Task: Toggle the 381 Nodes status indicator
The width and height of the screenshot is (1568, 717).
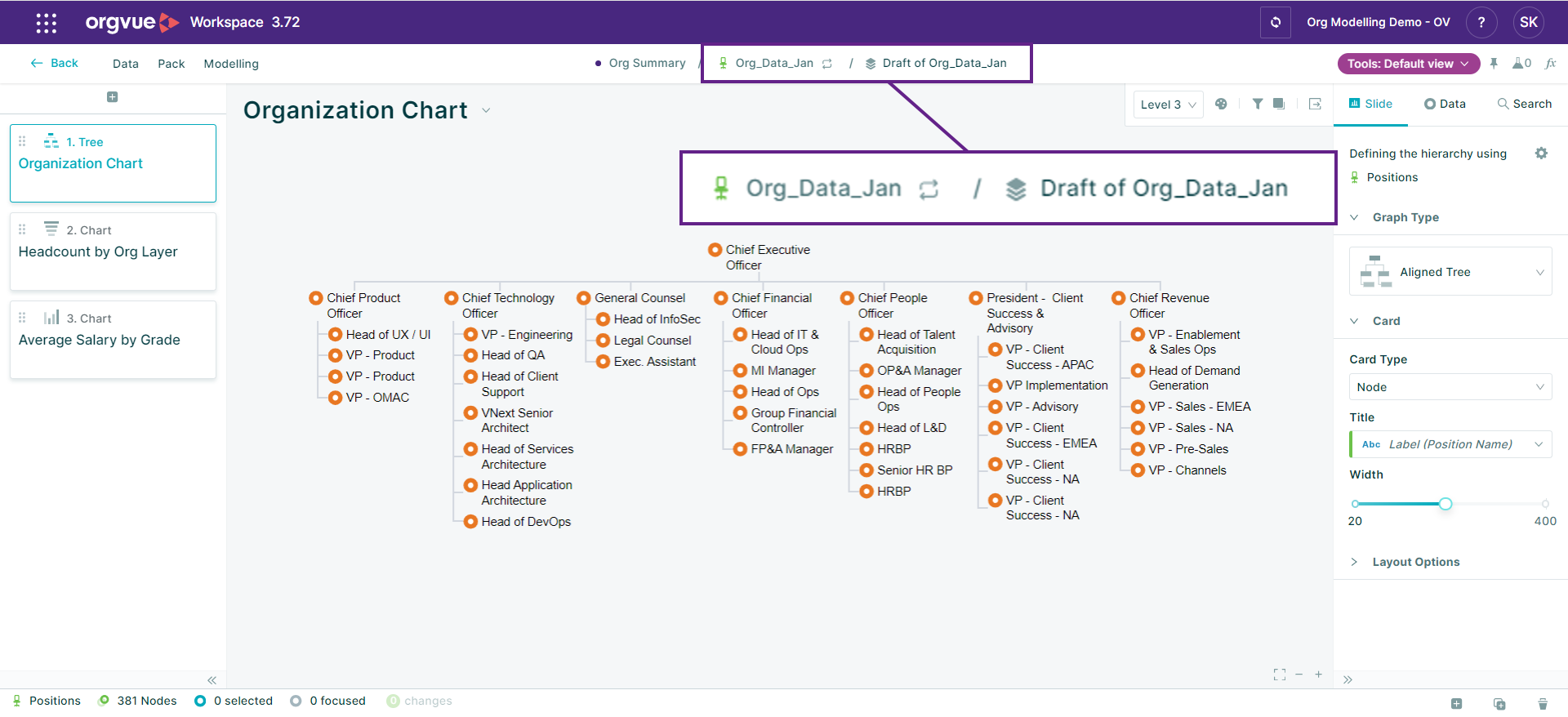Action: click(137, 701)
